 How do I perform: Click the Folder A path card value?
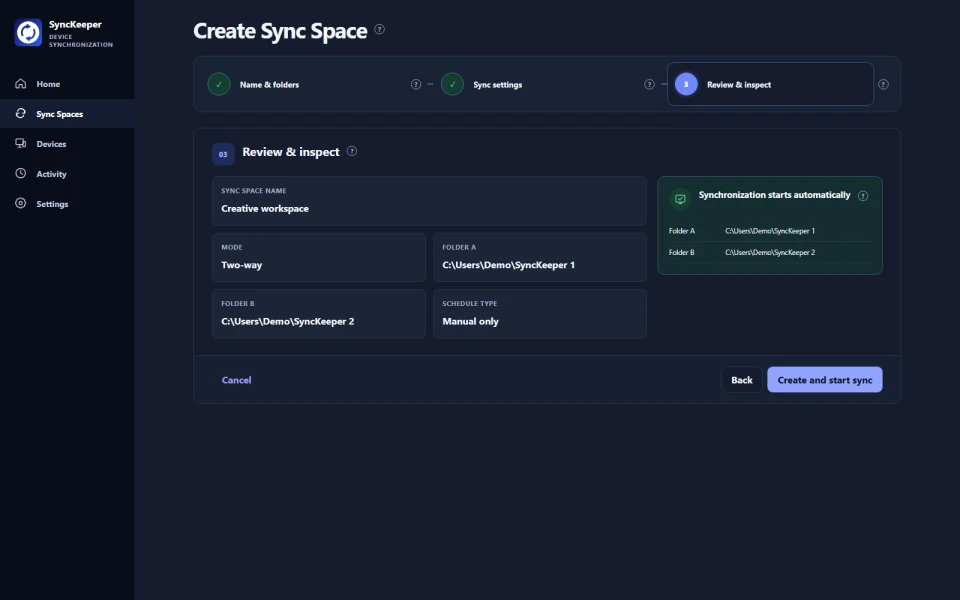tap(508, 265)
